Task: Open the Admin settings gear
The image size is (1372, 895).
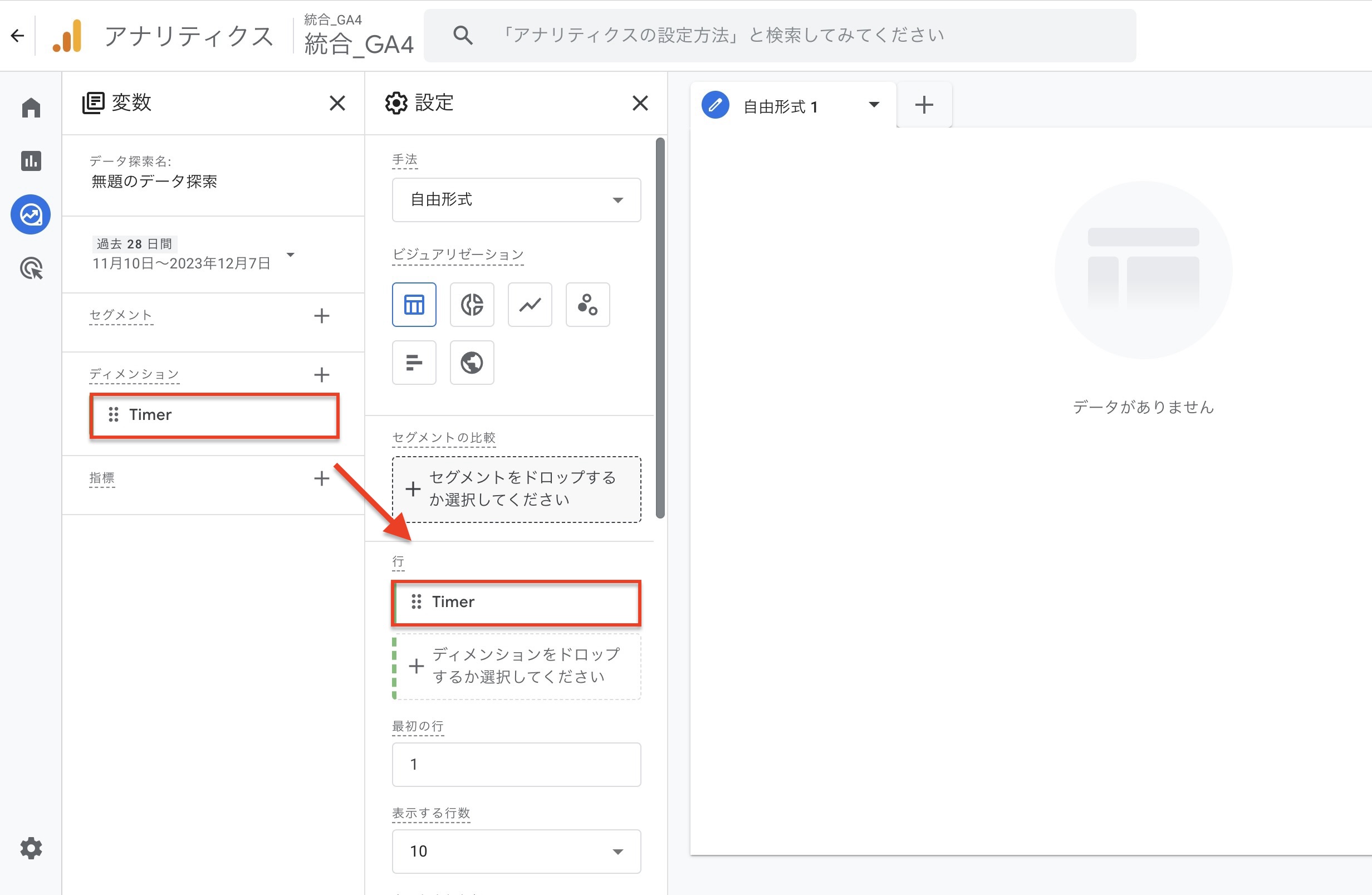Action: pyautogui.click(x=31, y=848)
